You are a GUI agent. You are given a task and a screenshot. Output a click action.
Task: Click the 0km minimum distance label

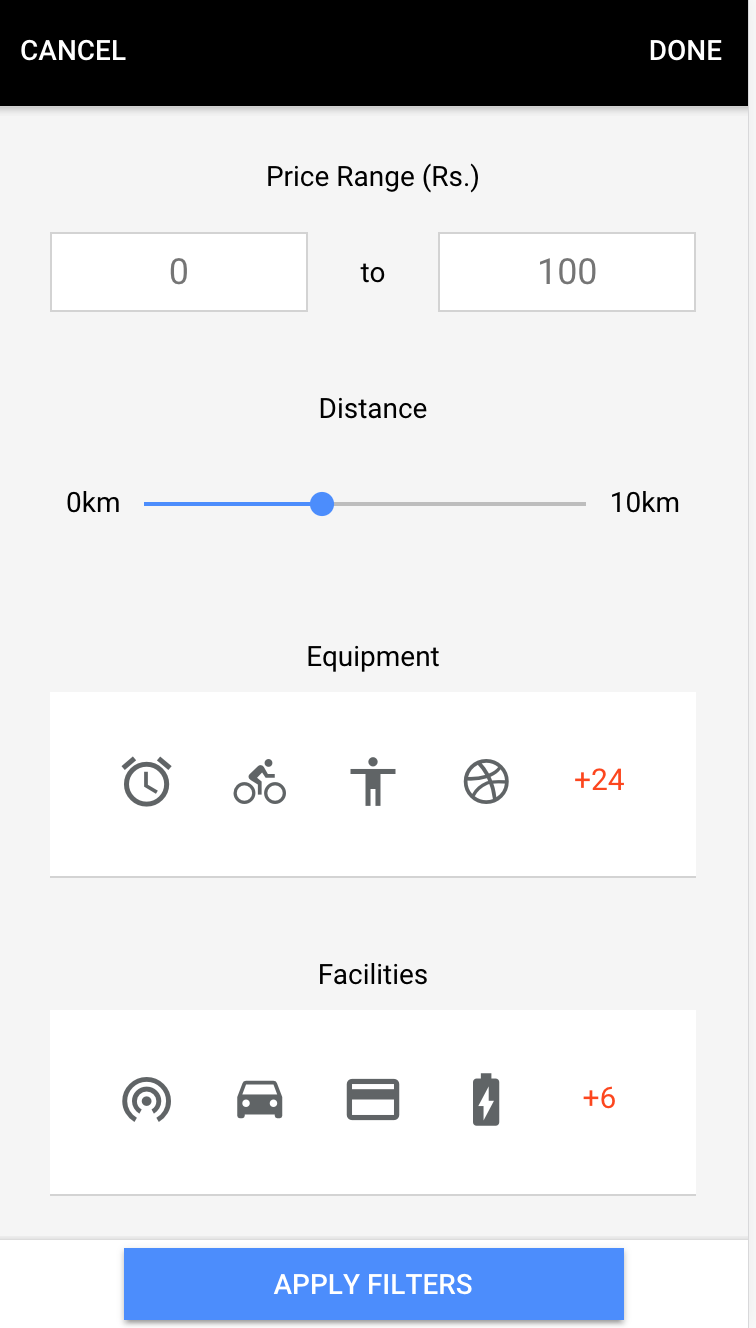point(93,503)
